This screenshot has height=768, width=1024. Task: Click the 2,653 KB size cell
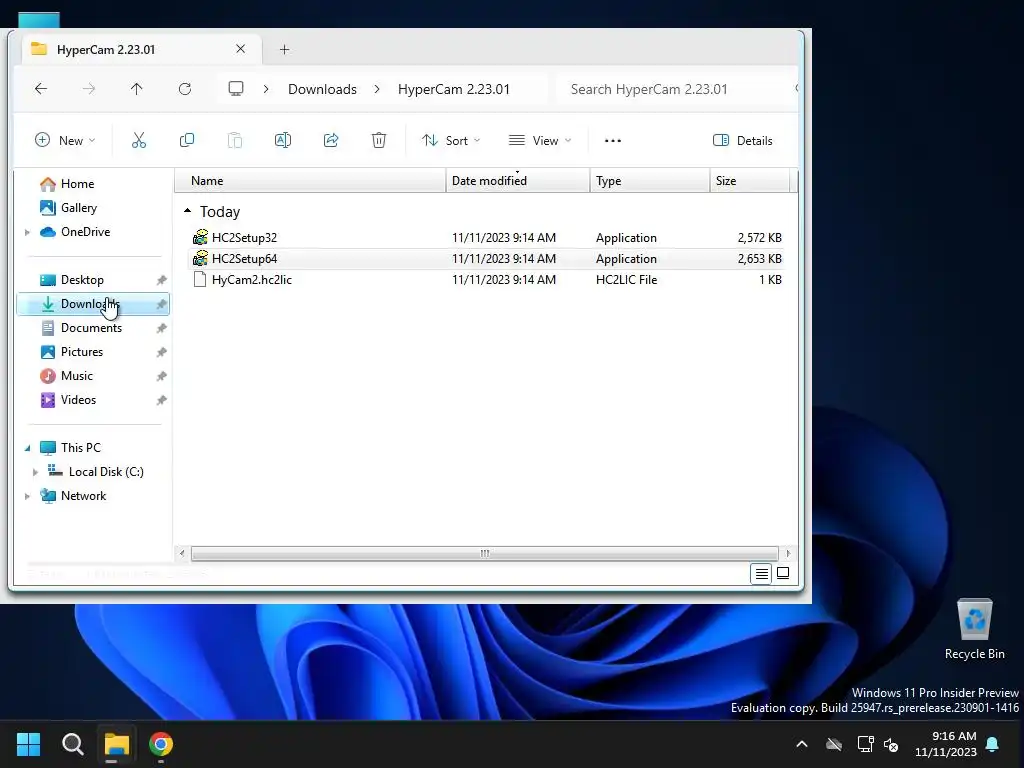click(760, 259)
